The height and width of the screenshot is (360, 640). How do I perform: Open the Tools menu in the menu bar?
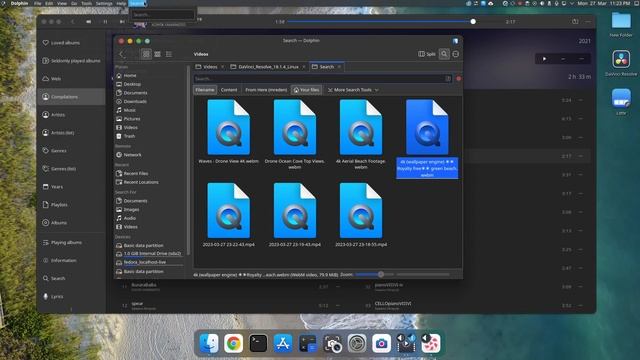tap(86, 3)
